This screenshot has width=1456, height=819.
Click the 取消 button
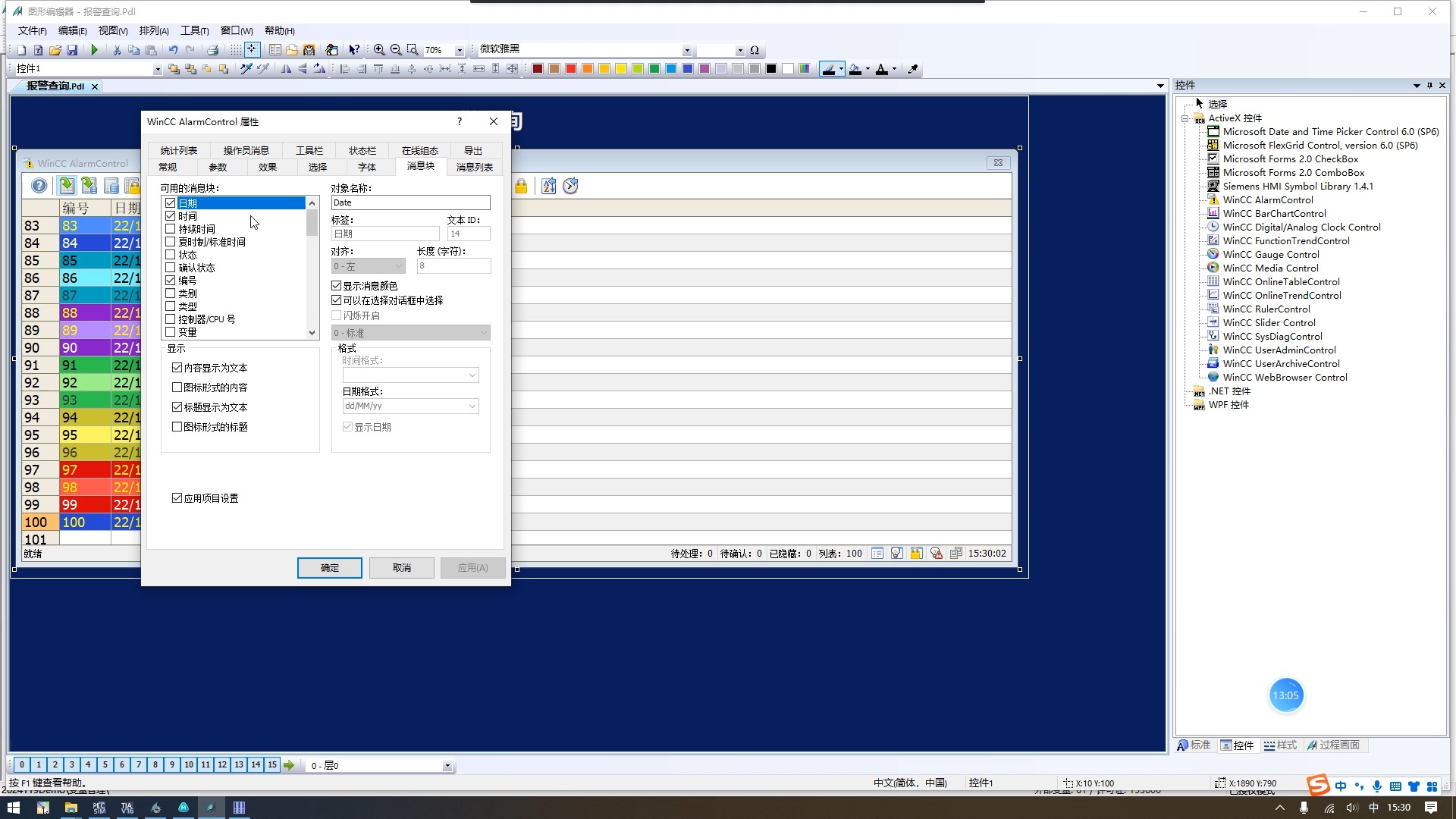401,568
